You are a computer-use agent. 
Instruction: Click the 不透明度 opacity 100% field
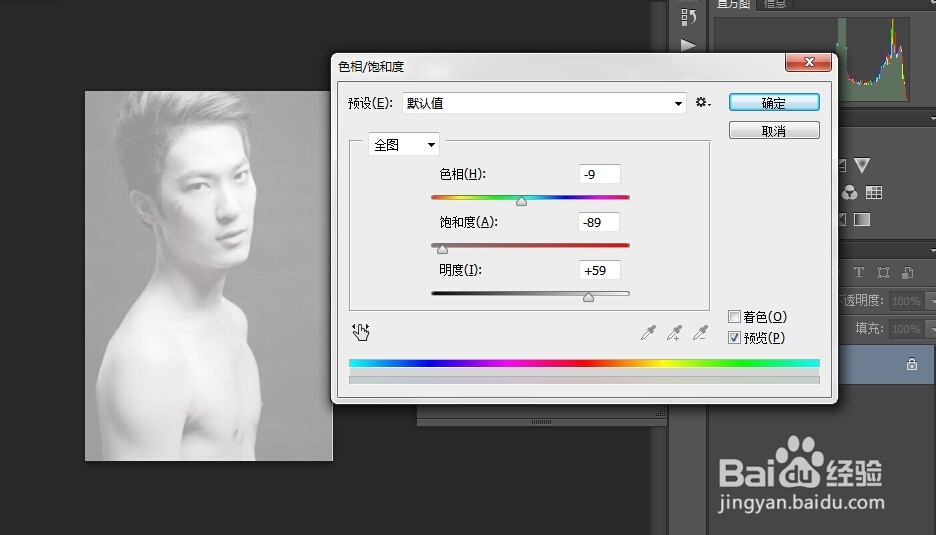pyautogui.click(x=906, y=301)
